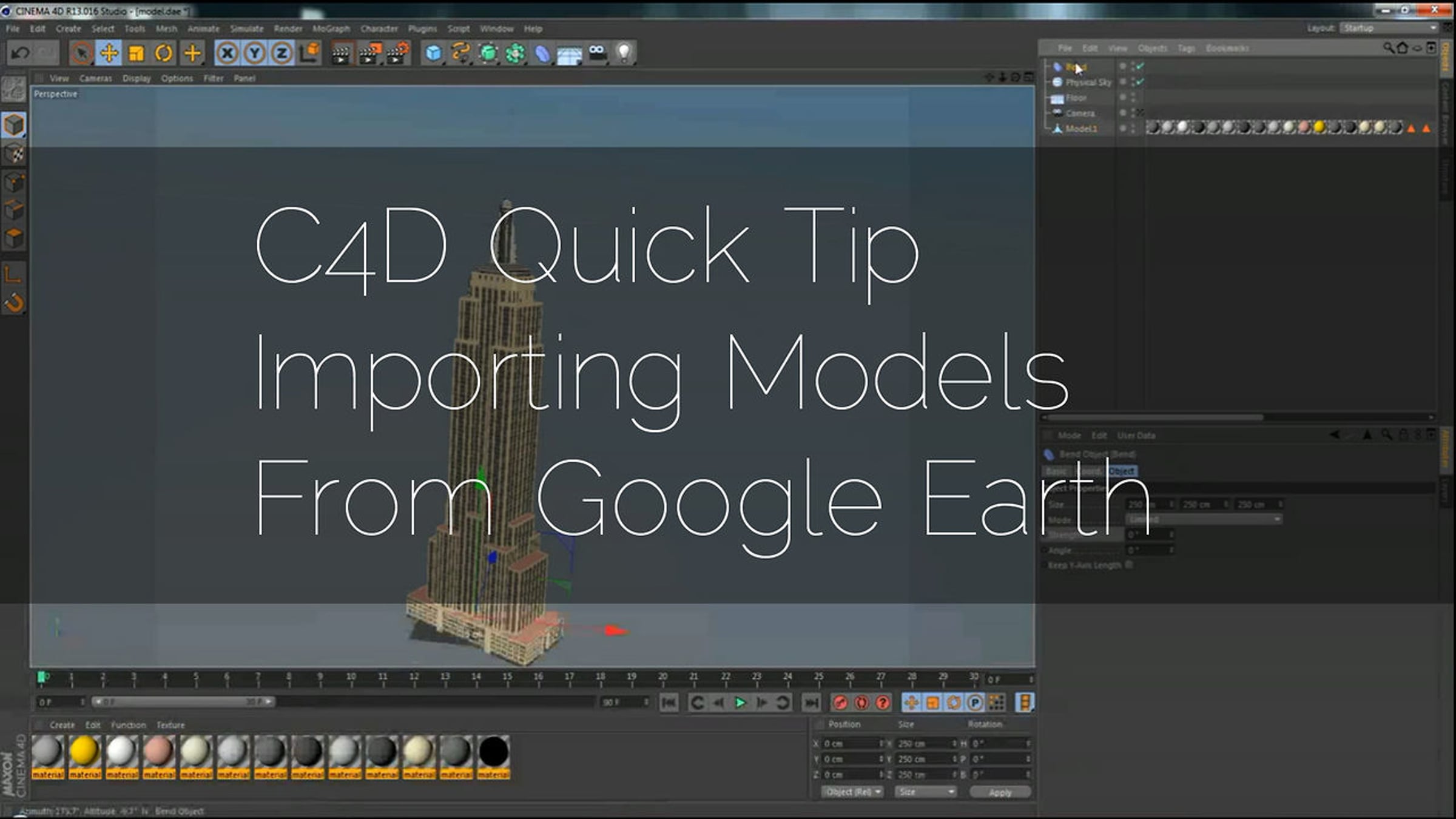Open the deformer objects icon in toolbar
1456x819 pixels.
(x=542, y=53)
